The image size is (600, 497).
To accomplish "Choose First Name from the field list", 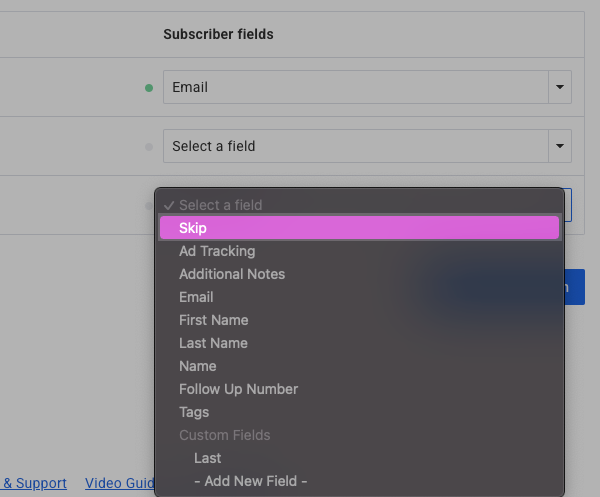I will point(213,320).
